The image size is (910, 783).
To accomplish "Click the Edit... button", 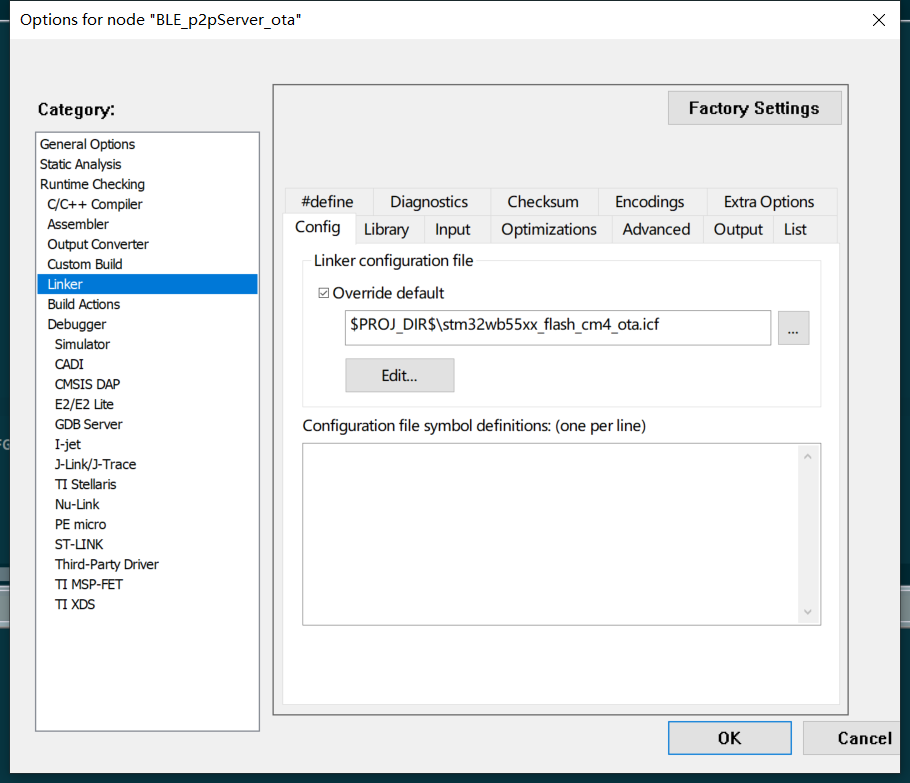I will pos(399,375).
